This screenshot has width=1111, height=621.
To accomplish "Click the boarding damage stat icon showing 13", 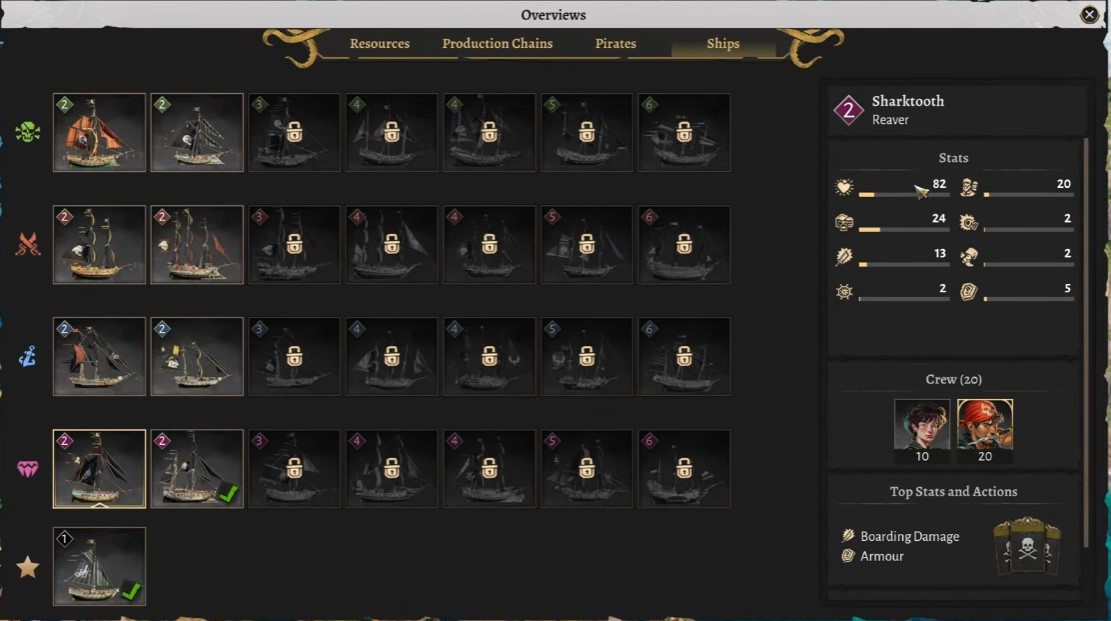I will point(844,257).
